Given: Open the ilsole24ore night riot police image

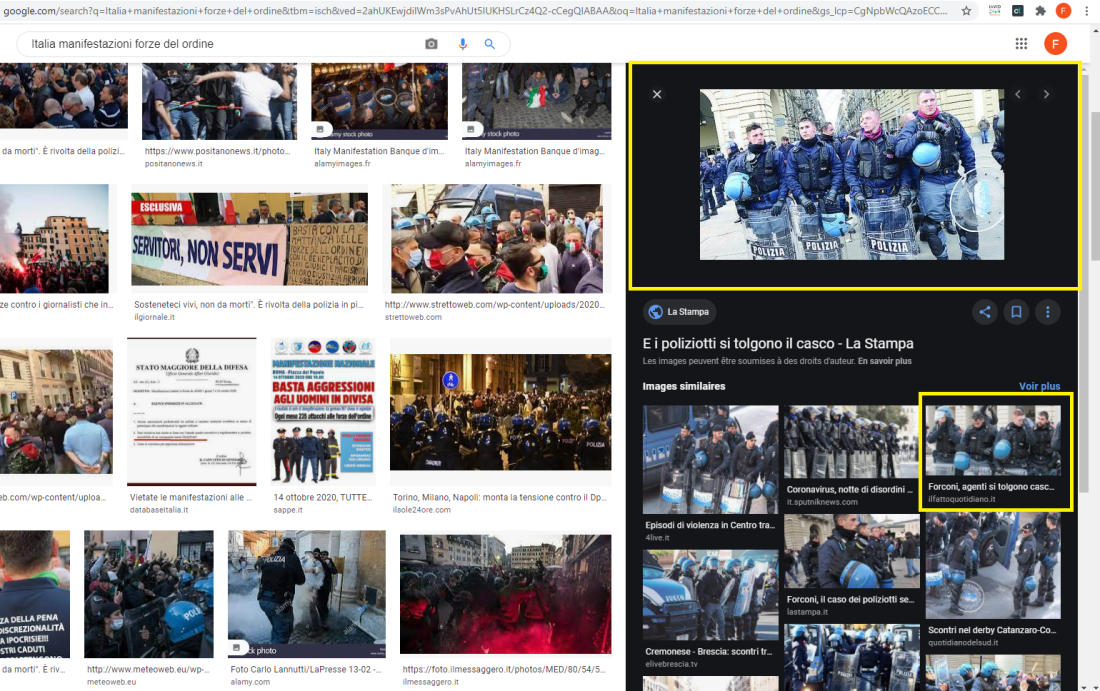Looking at the screenshot, I should [x=501, y=412].
